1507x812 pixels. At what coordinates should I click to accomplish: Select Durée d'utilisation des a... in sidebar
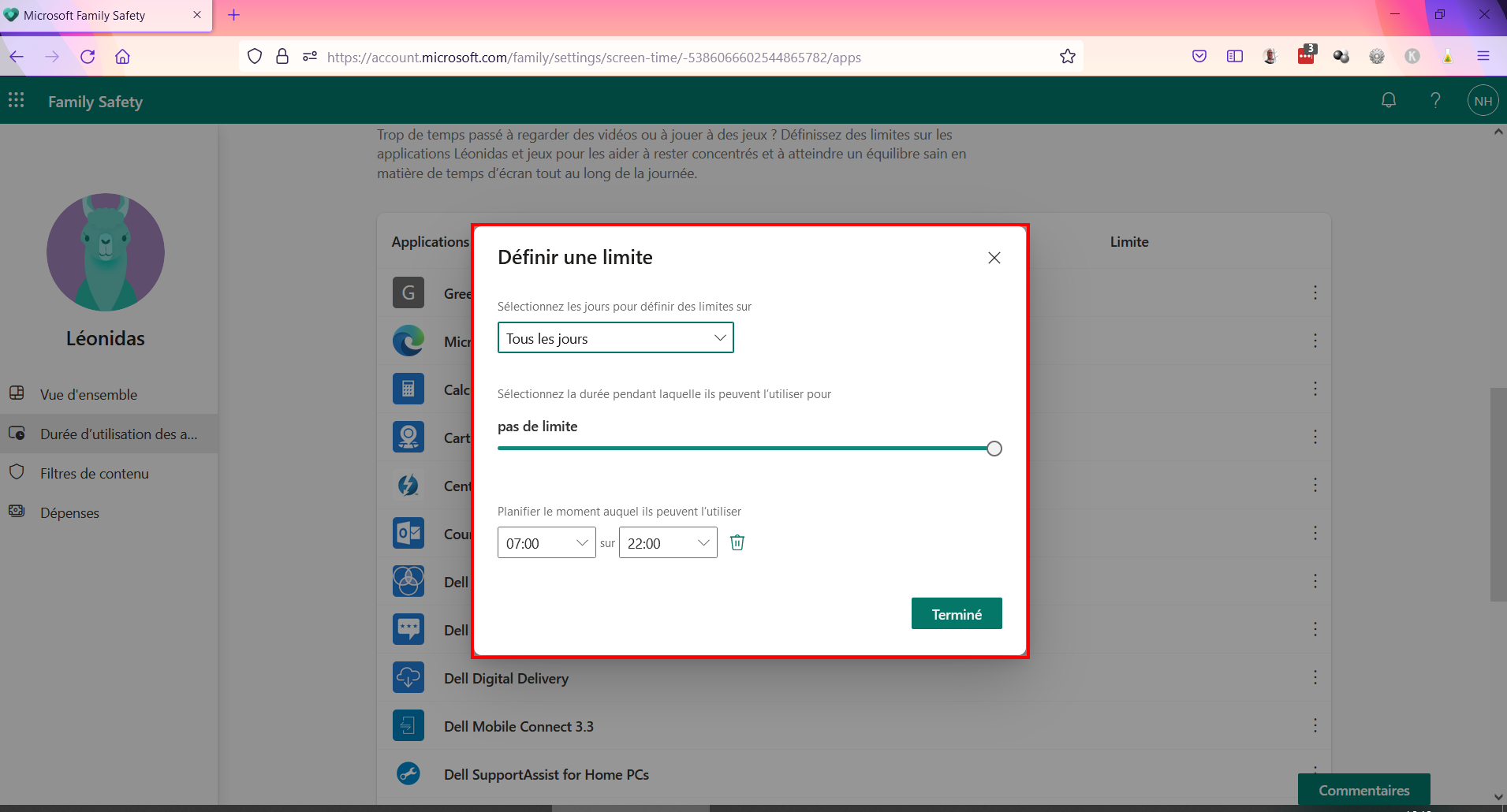109,434
